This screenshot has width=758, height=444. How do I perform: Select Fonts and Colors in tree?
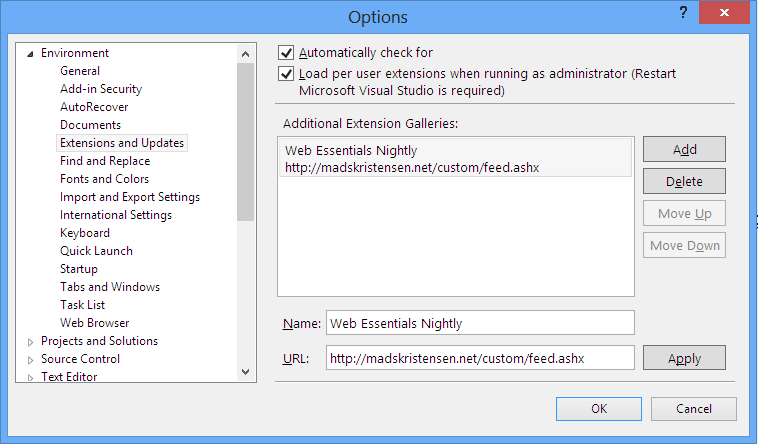click(104, 179)
